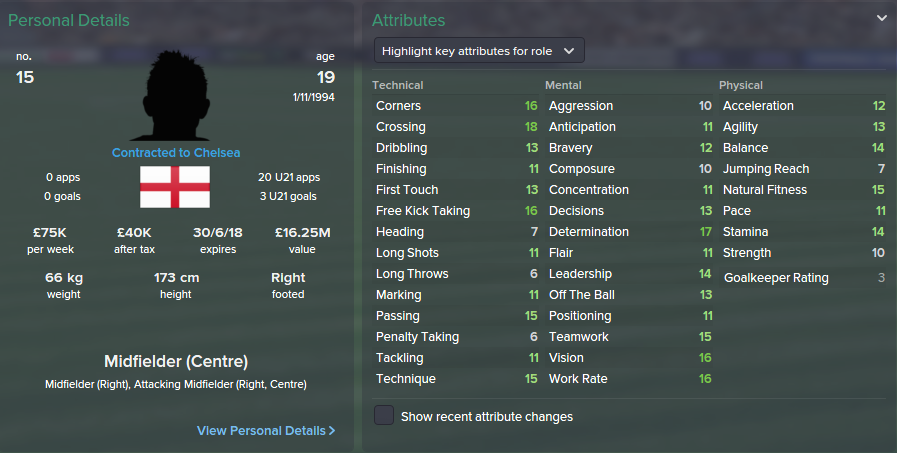The height and width of the screenshot is (453, 897).
Task: Click Contracted to Chelsea link
Action: (x=176, y=153)
